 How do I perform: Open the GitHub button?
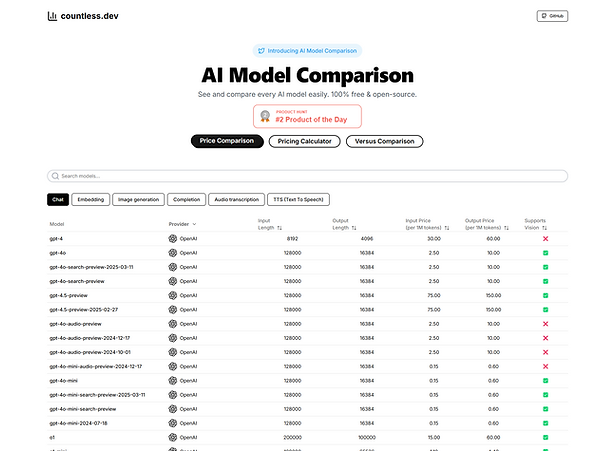(552, 16)
